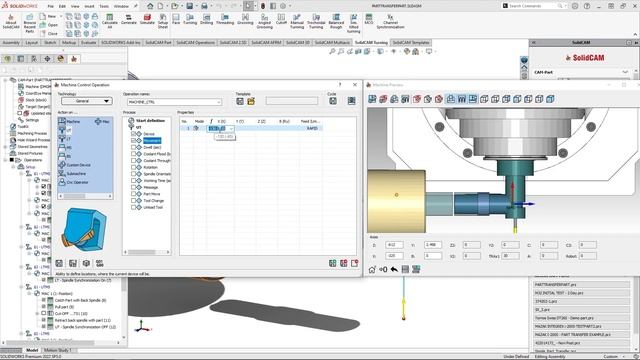Viewport: 640px width, 360px height.
Task: Open the X value dropdown in properties row
Action: tap(231, 129)
